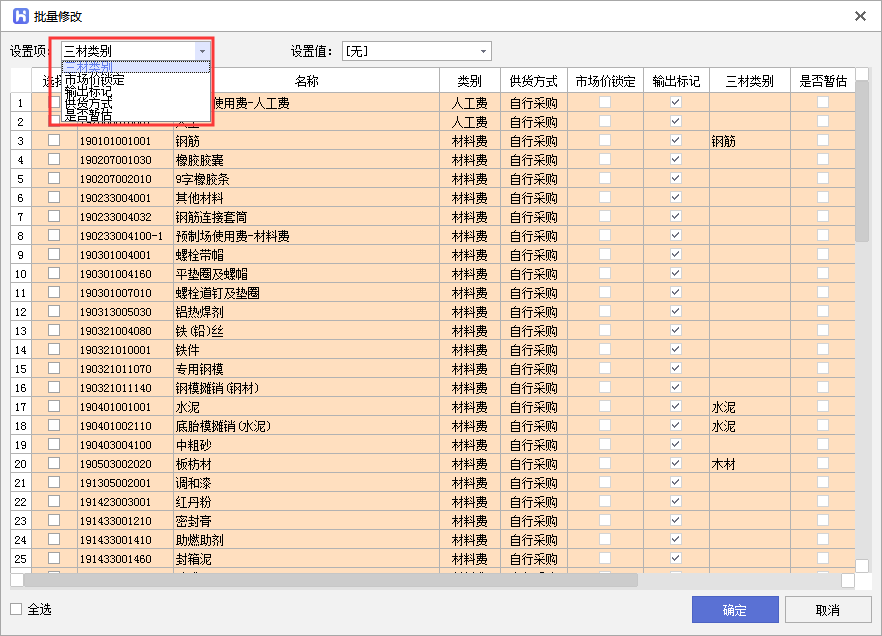Open the 设置项 dropdown arrow
This screenshot has width=882, height=636.
(x=202, y=51)
